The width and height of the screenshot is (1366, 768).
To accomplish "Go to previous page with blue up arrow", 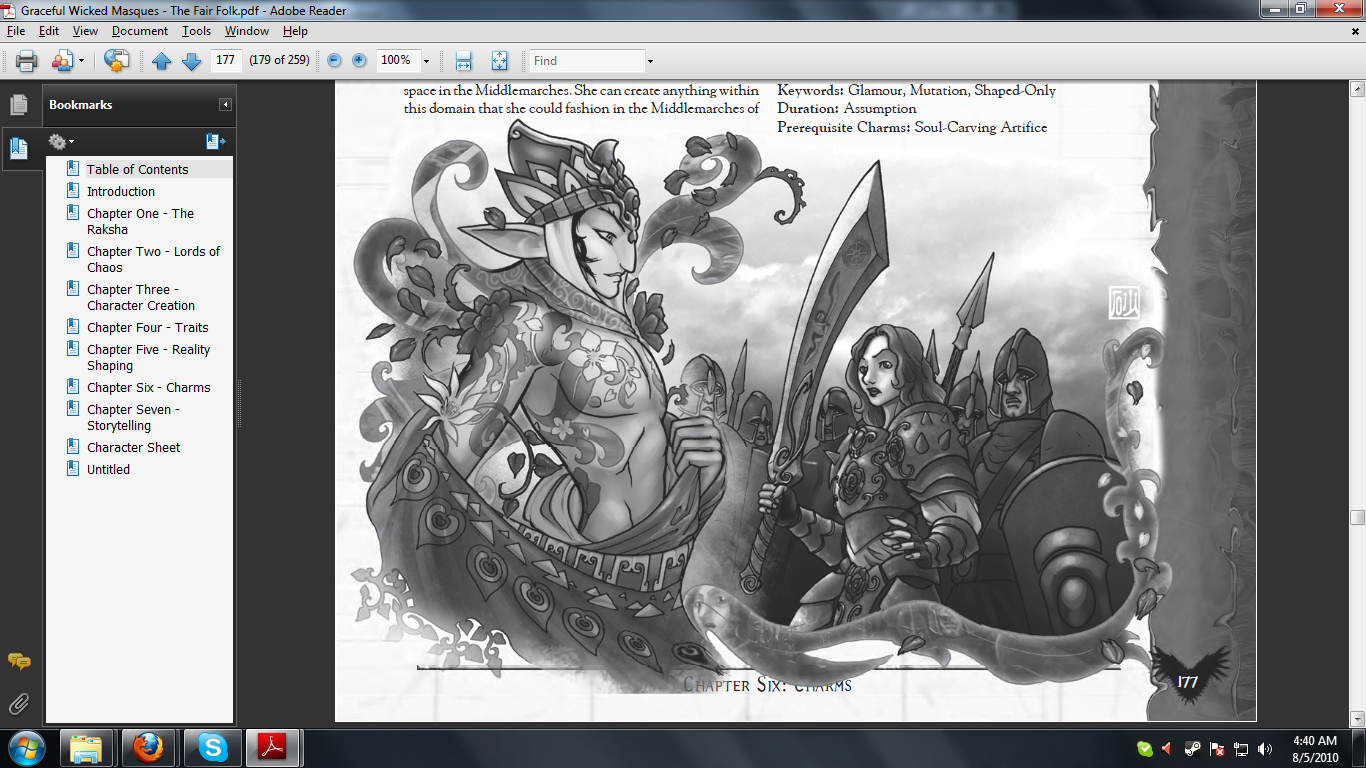I will pyautogui.click(x=162, y=61).
